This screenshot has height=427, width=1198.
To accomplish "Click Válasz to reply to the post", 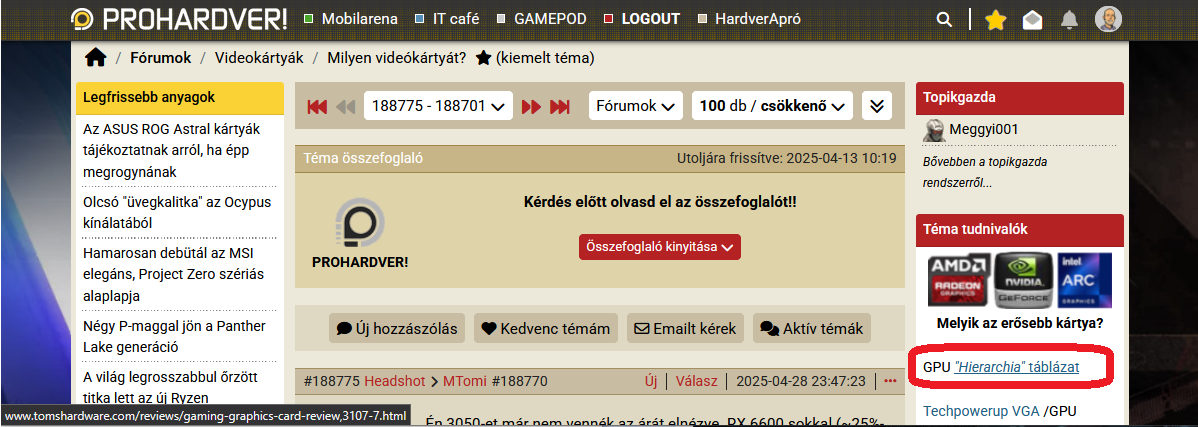I will pos(696,380).
